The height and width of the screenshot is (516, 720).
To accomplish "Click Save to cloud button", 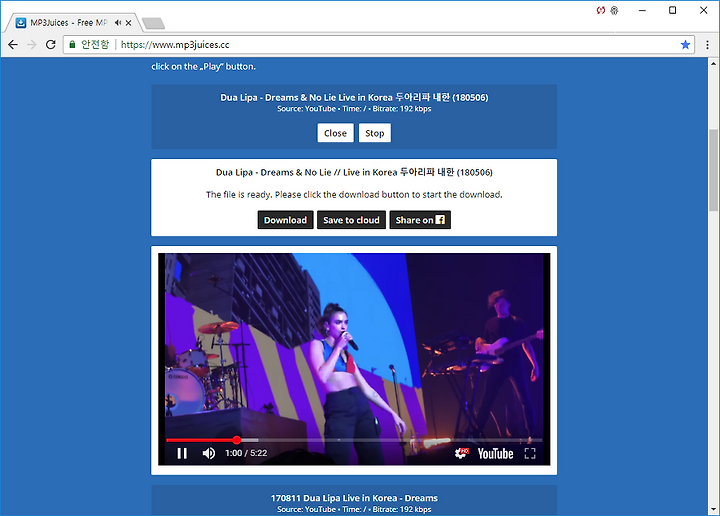I will tap(351, 220).
